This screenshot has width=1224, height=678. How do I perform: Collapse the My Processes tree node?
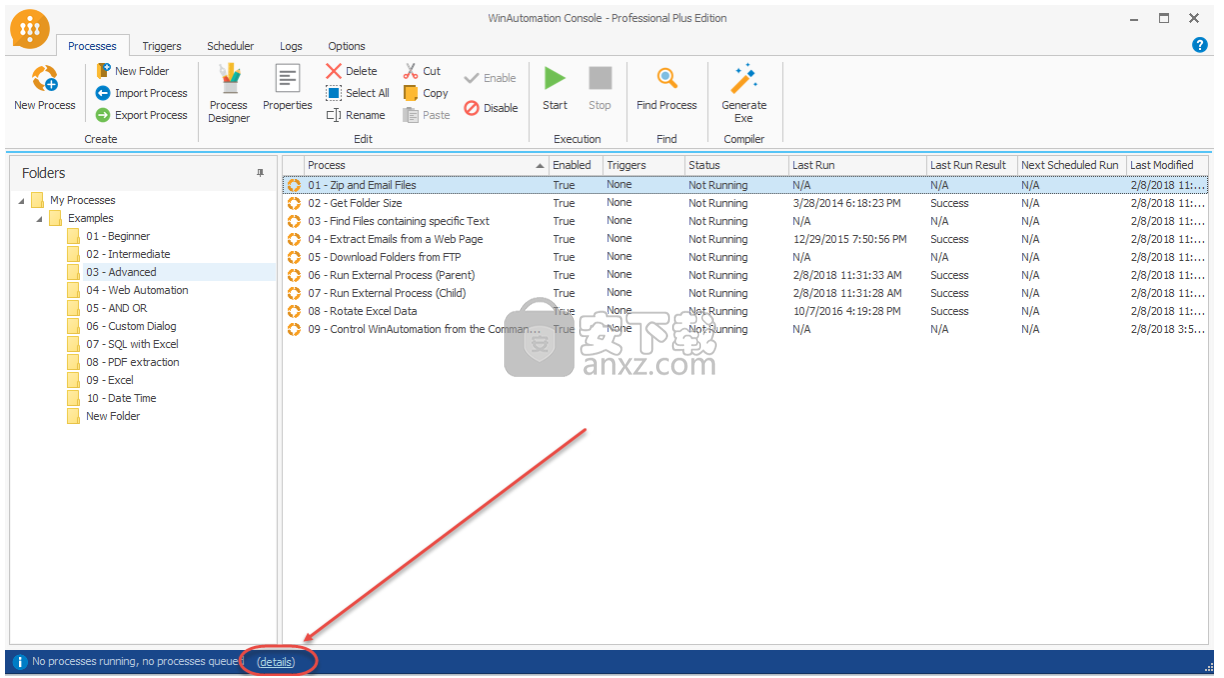coord(21,201)
